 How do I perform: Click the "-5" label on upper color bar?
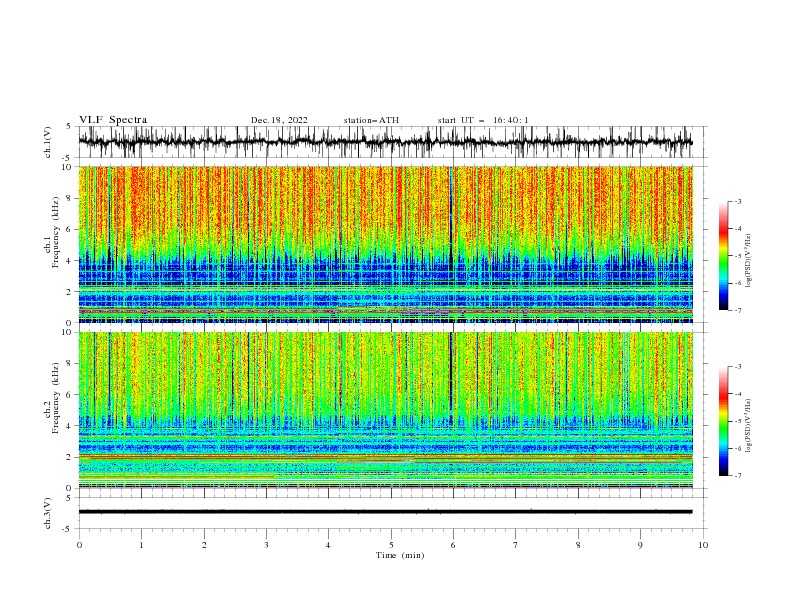[737, 256]
